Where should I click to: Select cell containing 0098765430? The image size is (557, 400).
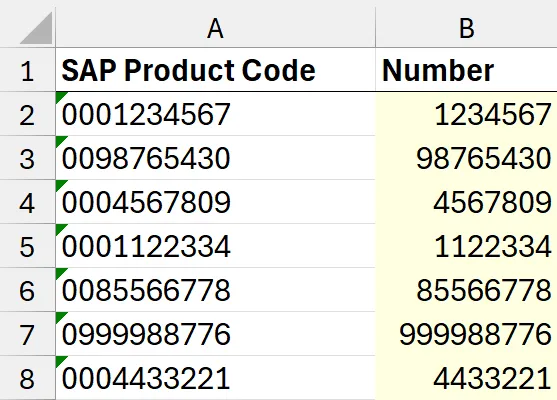(x=216, y=158)
